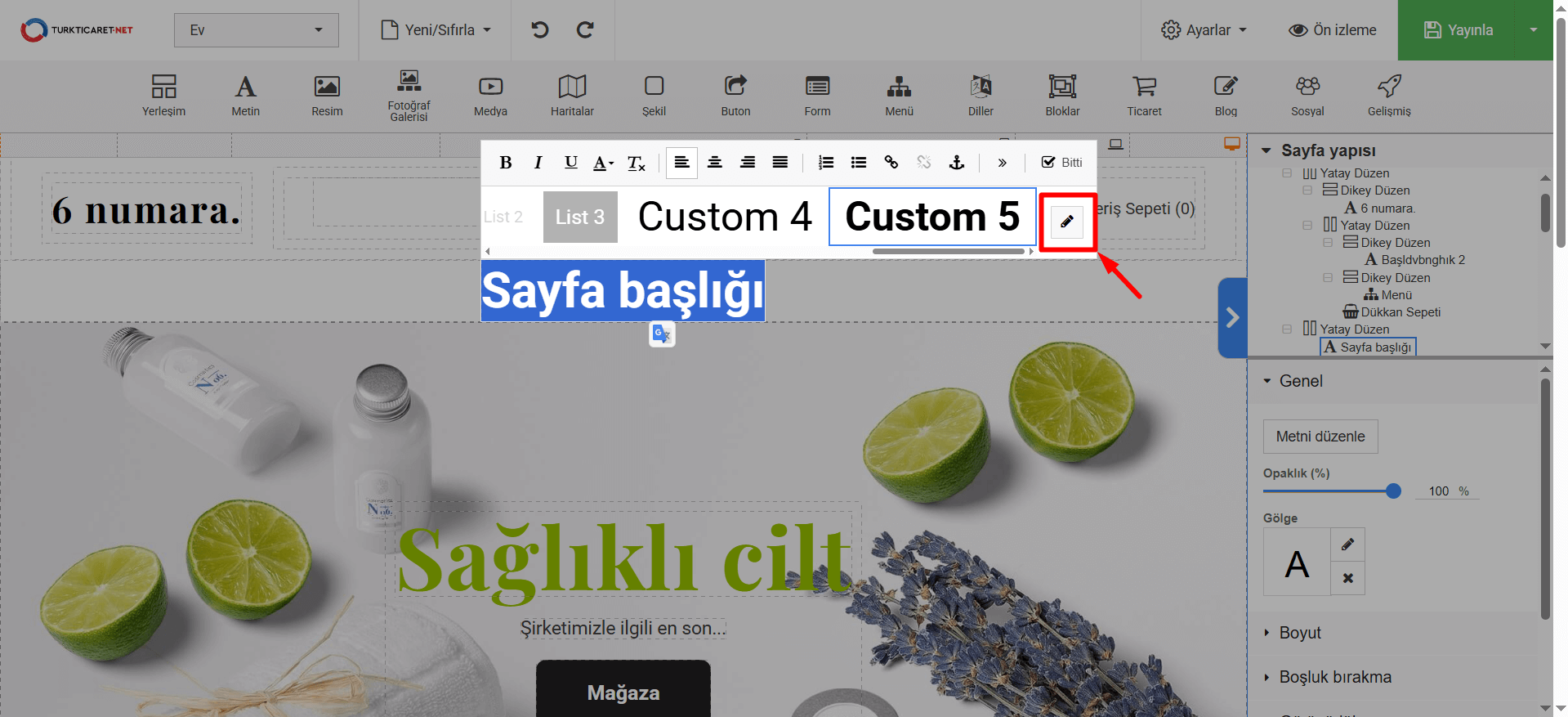The height and width of the screenshot is (717, 1568).
Task: Click the Bitti done checkbox button
Action: (1062, 163)
